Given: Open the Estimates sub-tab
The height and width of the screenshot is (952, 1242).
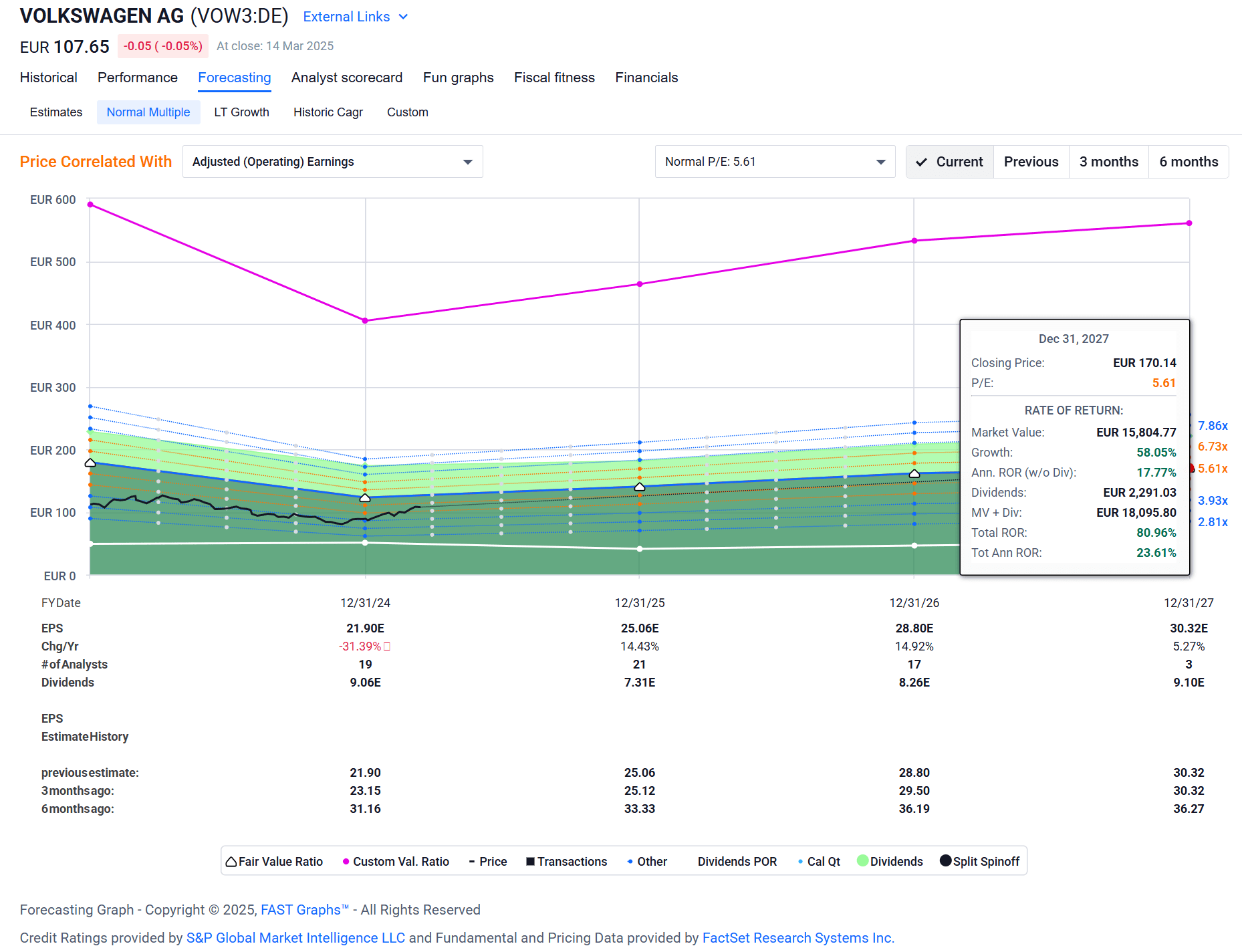Looking at the screenshot, I should click(55, 112).
